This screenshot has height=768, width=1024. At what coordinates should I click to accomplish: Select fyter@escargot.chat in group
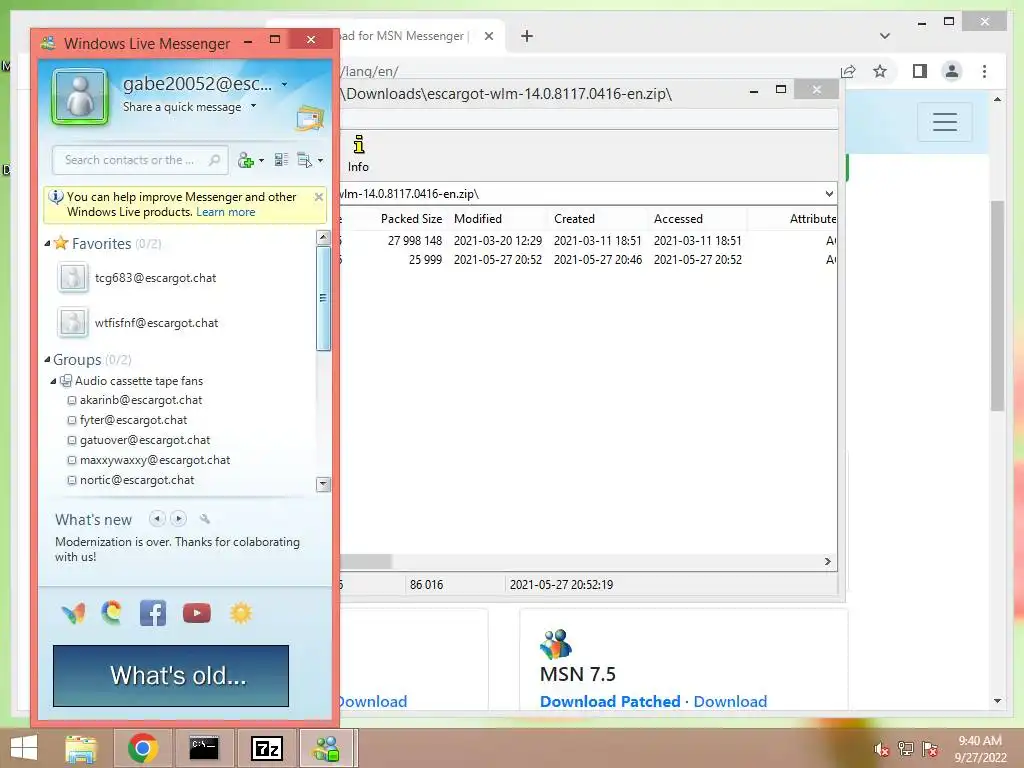click(x=133, y=420)
